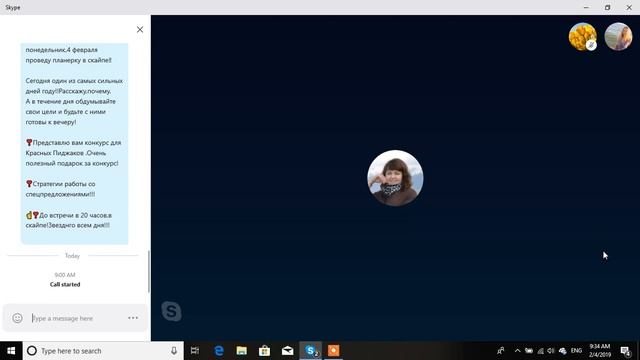Select the yellow flowers participant avatar

click(582, 37)
